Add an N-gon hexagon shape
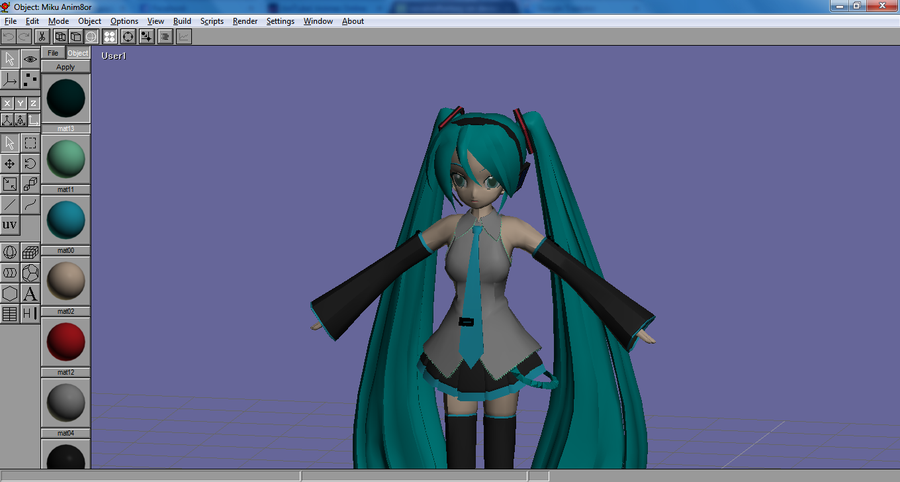Image resolution: width=900 pixels, height=482 pixels. [10, 294]
